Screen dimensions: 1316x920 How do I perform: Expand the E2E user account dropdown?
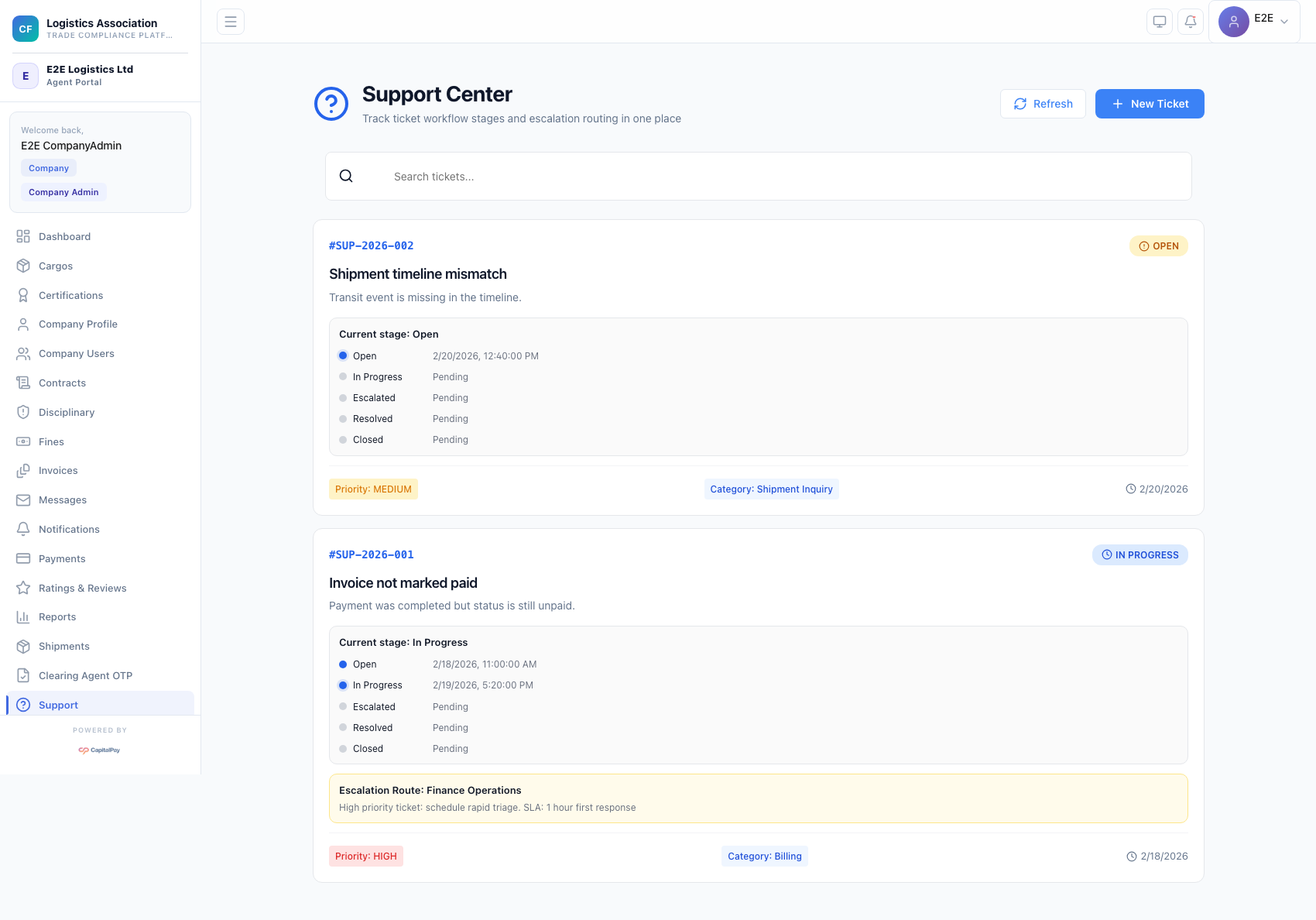tap(1253, 22)
